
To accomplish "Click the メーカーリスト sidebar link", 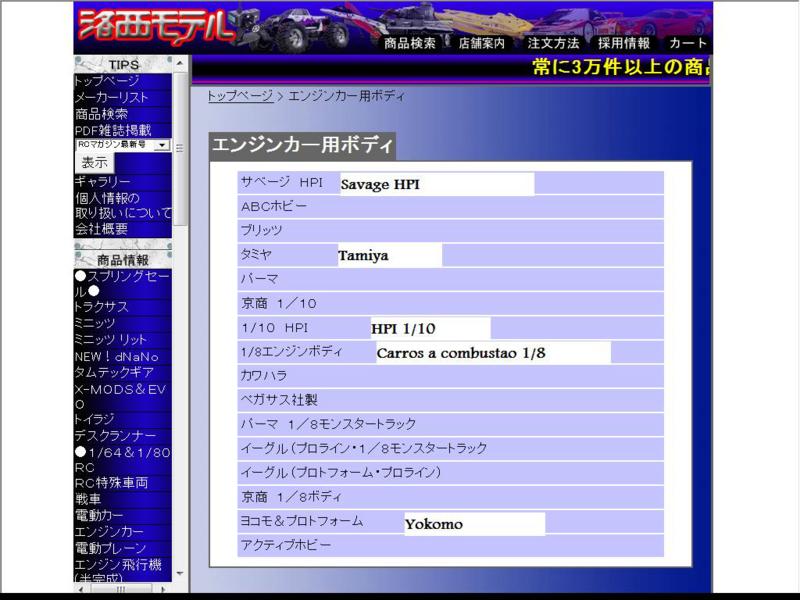I will [x=111, y=97].
